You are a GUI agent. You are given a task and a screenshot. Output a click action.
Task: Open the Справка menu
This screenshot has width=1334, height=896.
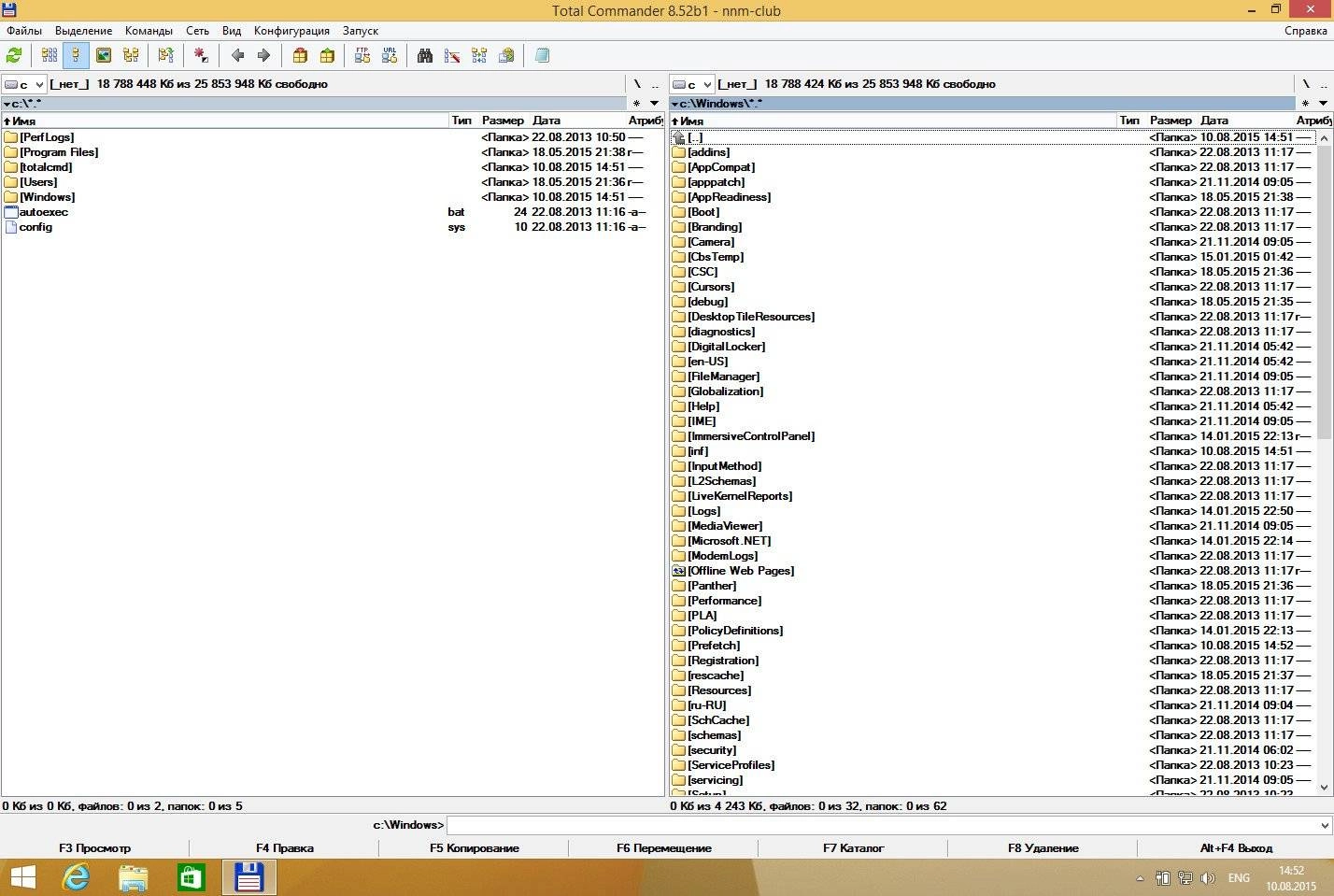1305,31
